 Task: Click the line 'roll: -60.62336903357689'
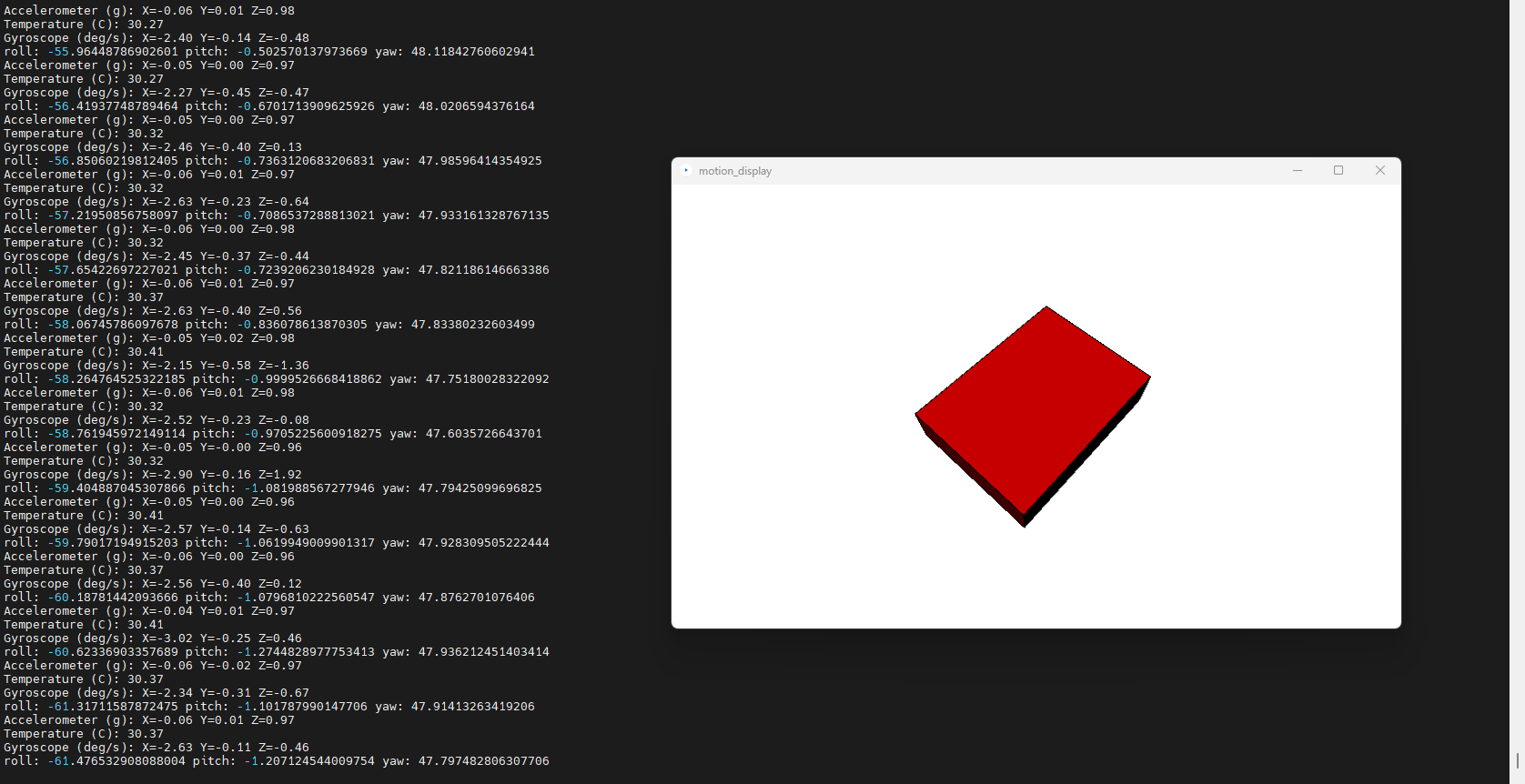(277, 652)
